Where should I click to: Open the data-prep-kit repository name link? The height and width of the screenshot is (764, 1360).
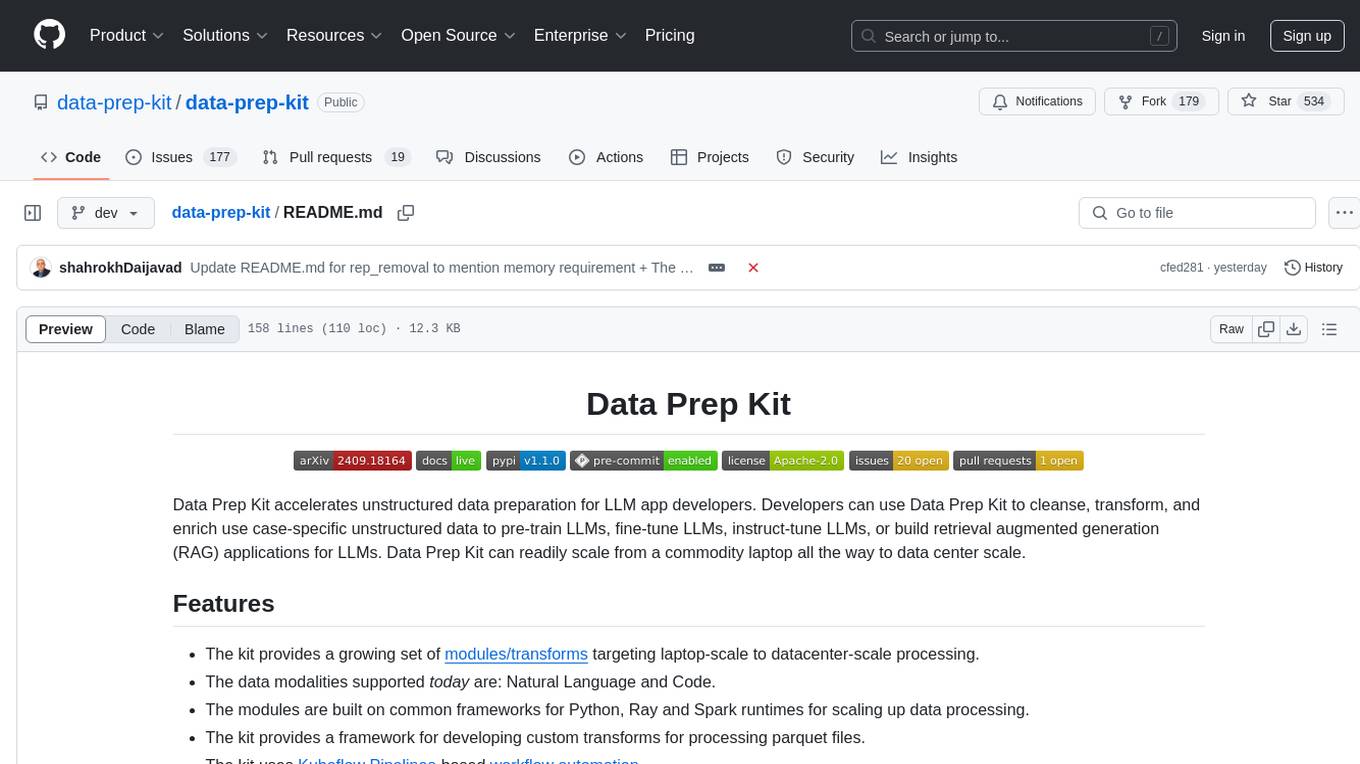click(x=247, y=102)
